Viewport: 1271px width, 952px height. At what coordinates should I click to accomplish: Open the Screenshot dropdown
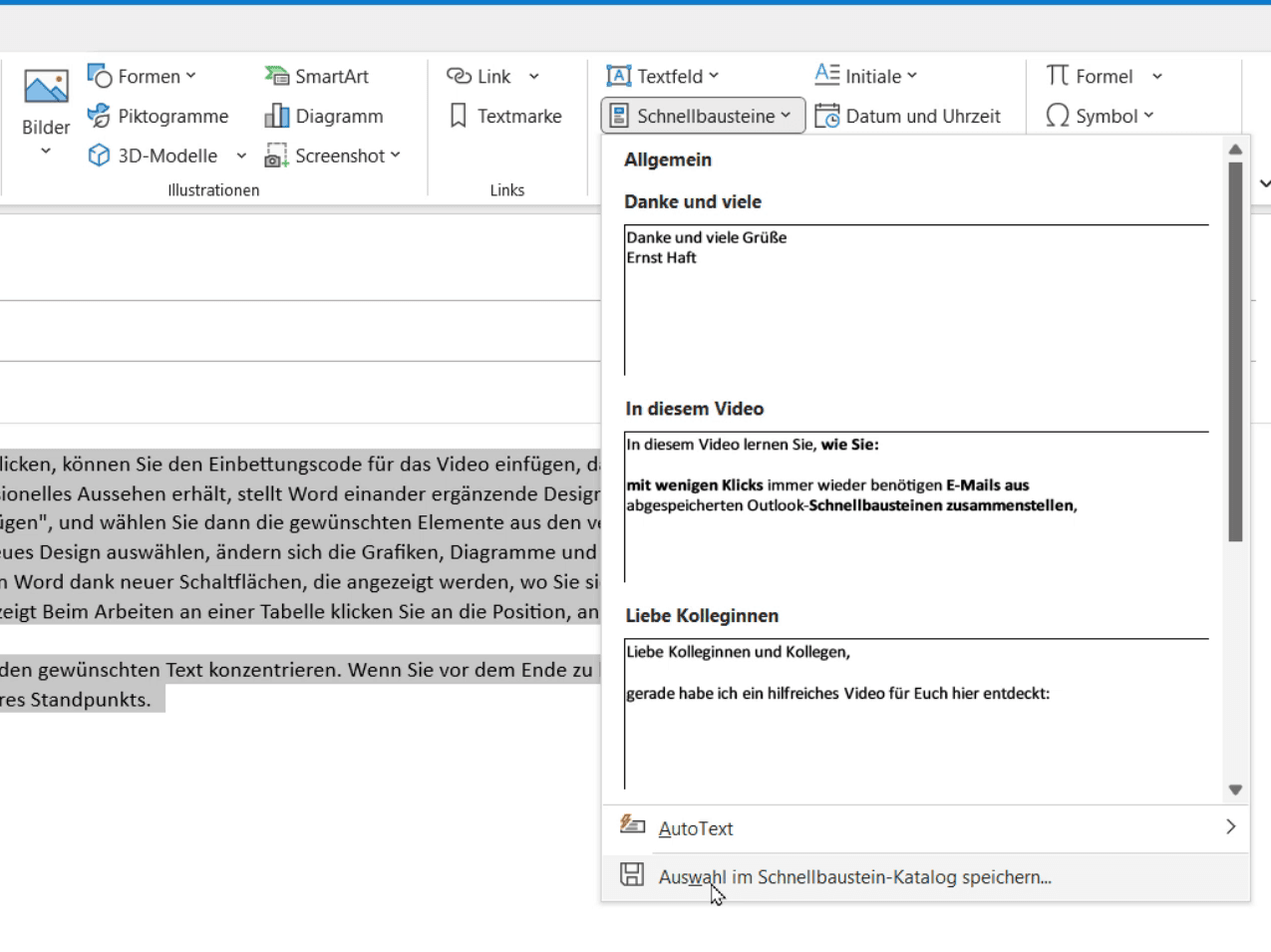pyautogui.click(x=332, y=157)
